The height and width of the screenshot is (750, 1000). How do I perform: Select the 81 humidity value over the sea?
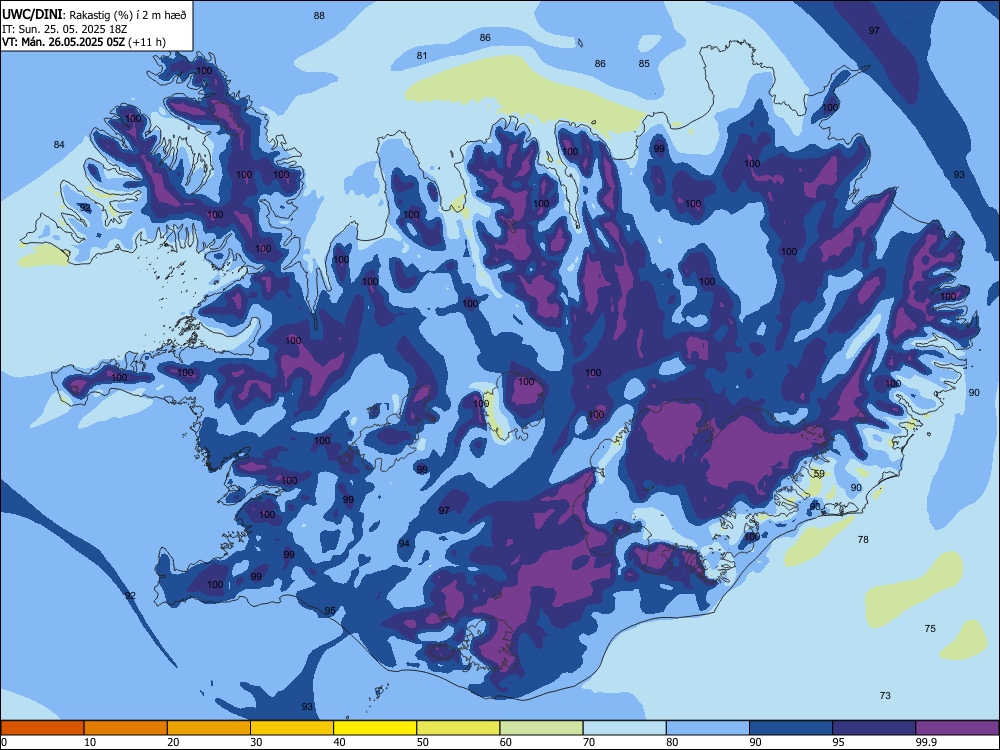coord(422,55)
